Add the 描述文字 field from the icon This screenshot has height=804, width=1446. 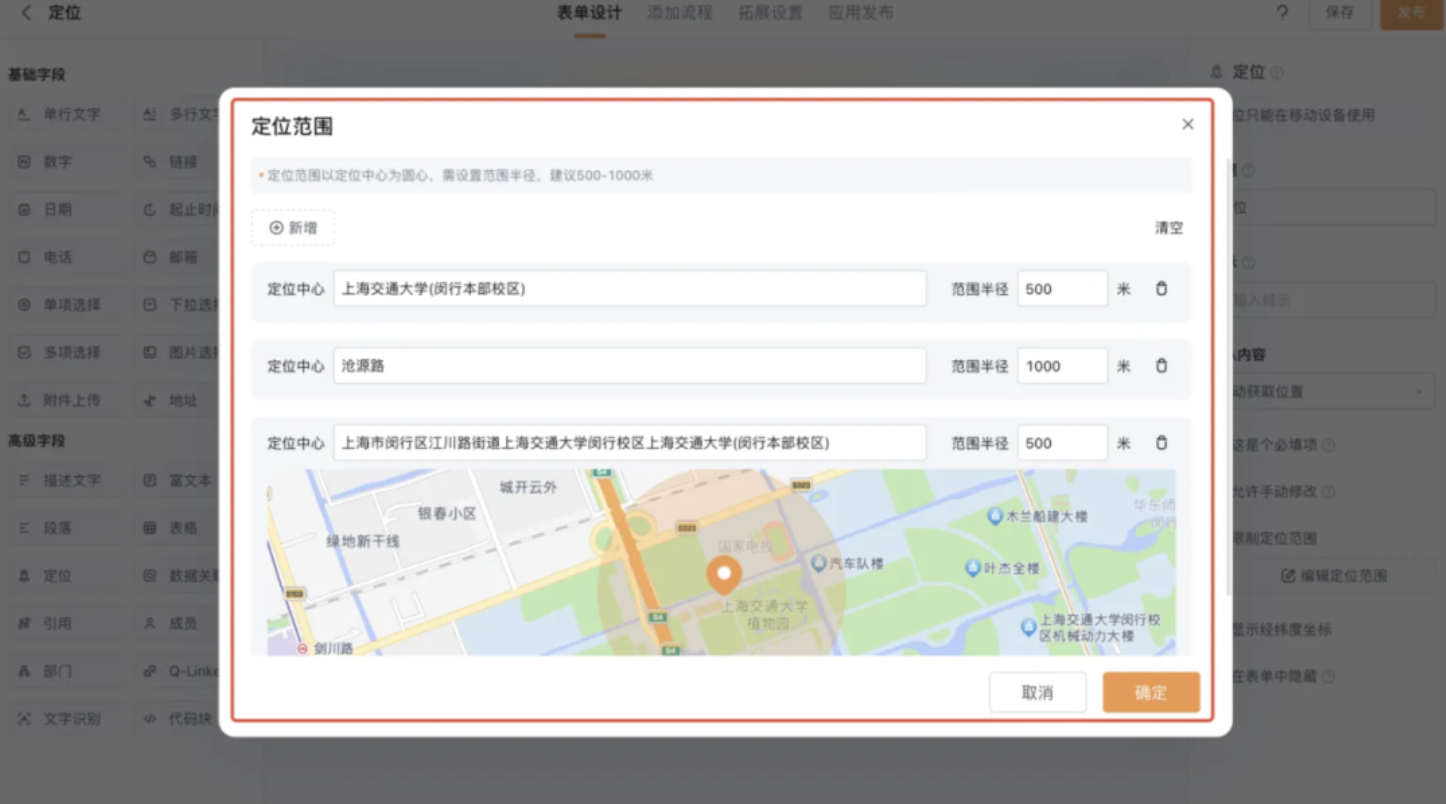(x=24, y=480)
